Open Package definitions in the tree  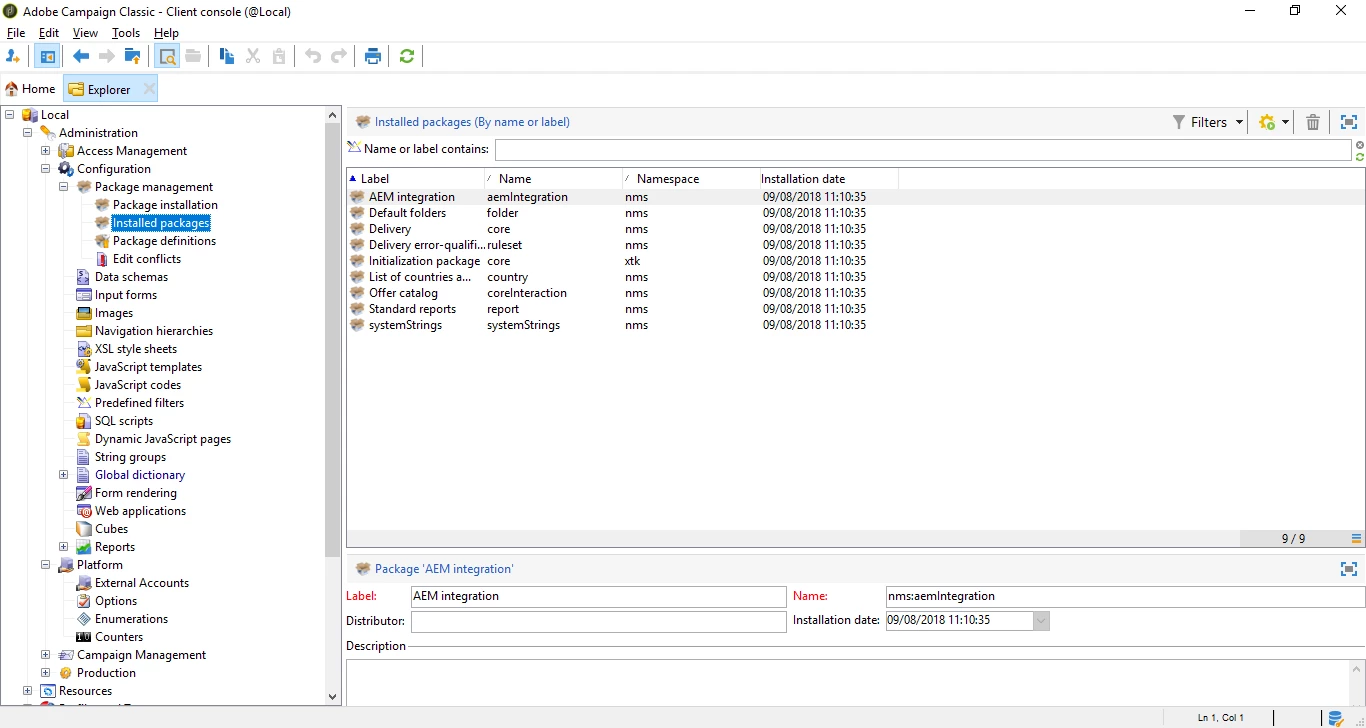tap(164, 241)
